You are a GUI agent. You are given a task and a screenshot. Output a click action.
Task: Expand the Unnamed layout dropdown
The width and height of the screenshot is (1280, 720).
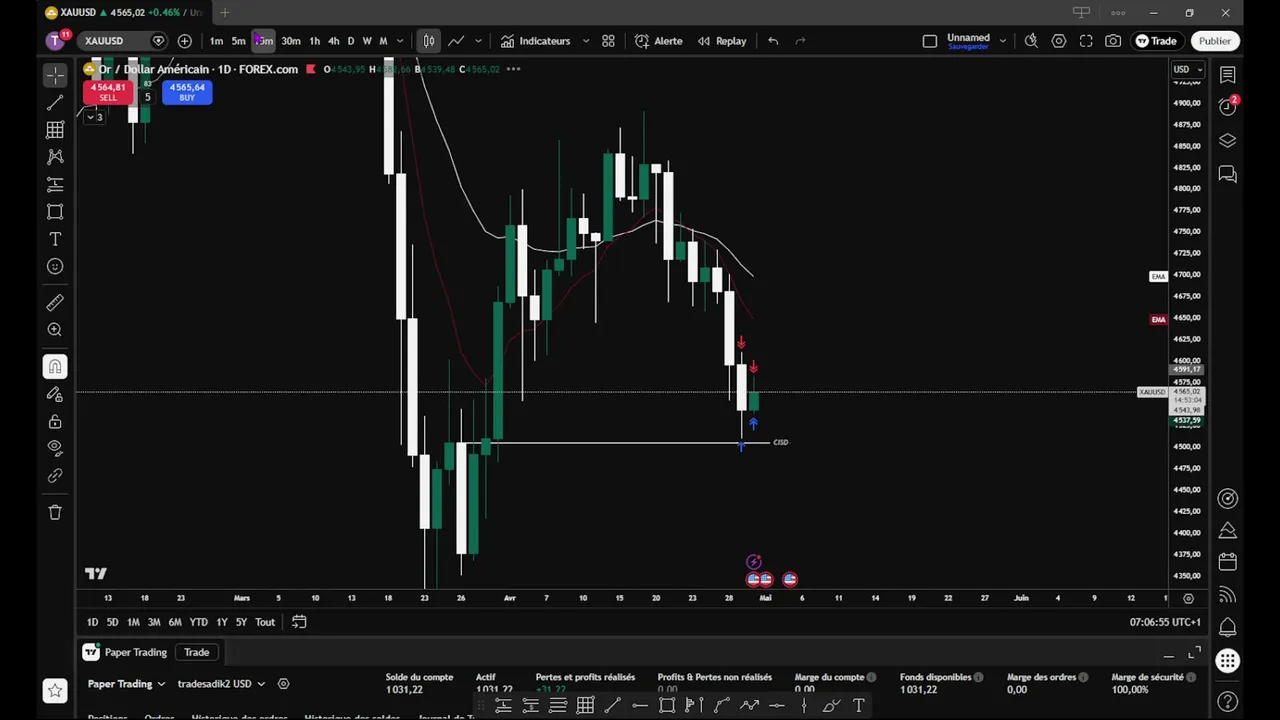[1002, 41]
